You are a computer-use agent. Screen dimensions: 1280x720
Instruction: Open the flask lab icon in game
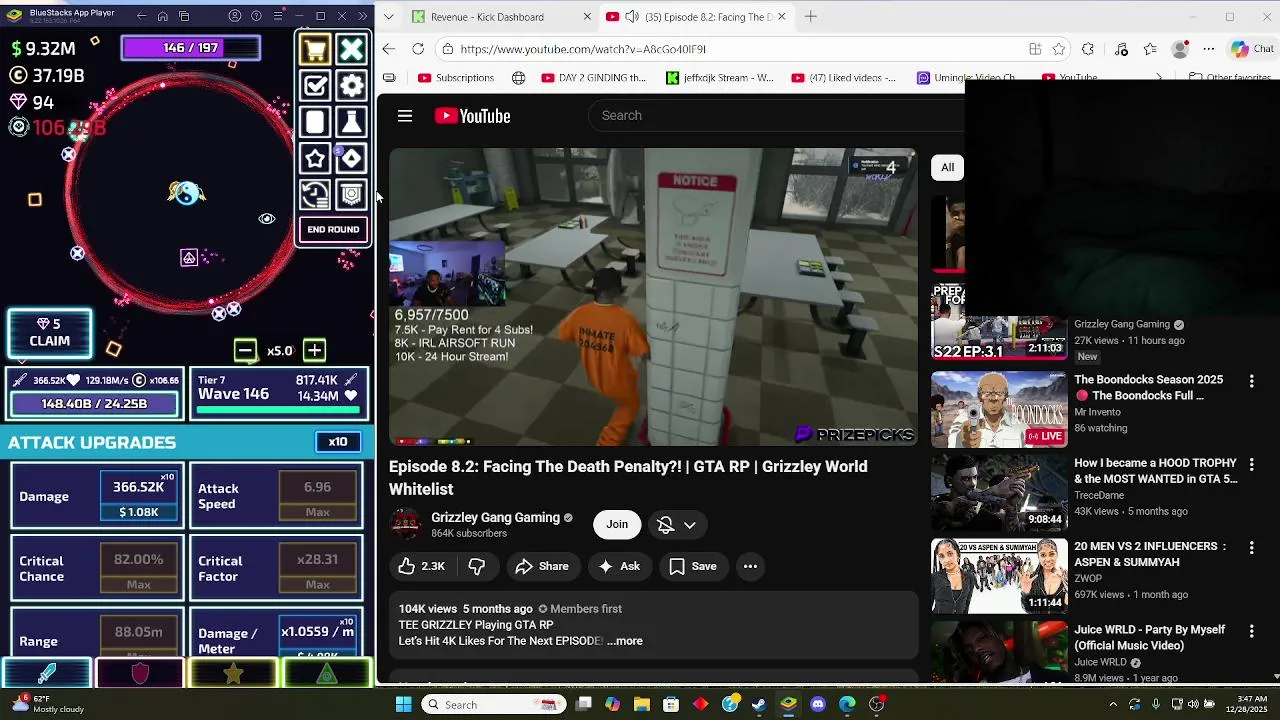tap(352, 122)
